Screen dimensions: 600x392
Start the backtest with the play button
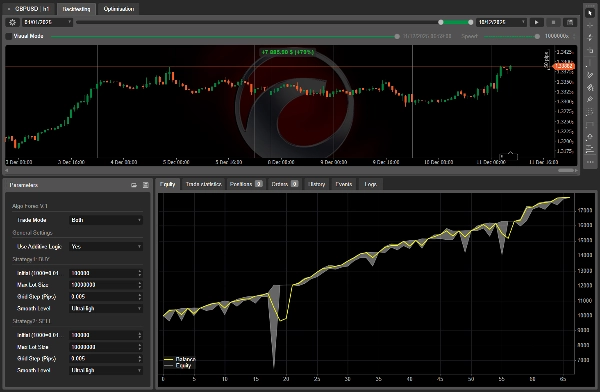point(536,22)
